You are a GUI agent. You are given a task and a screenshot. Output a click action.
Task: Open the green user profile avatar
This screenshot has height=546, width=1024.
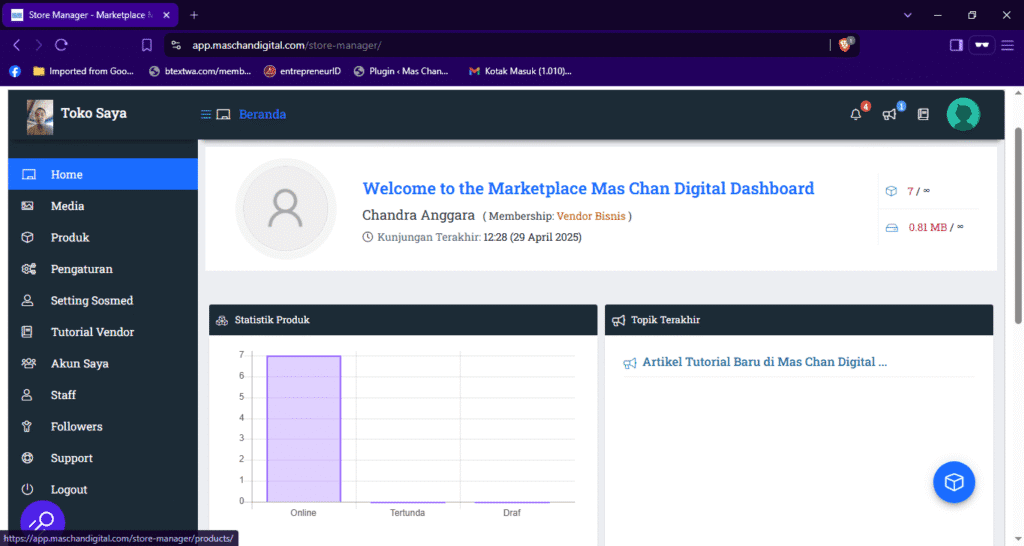(x=963, y=114)
